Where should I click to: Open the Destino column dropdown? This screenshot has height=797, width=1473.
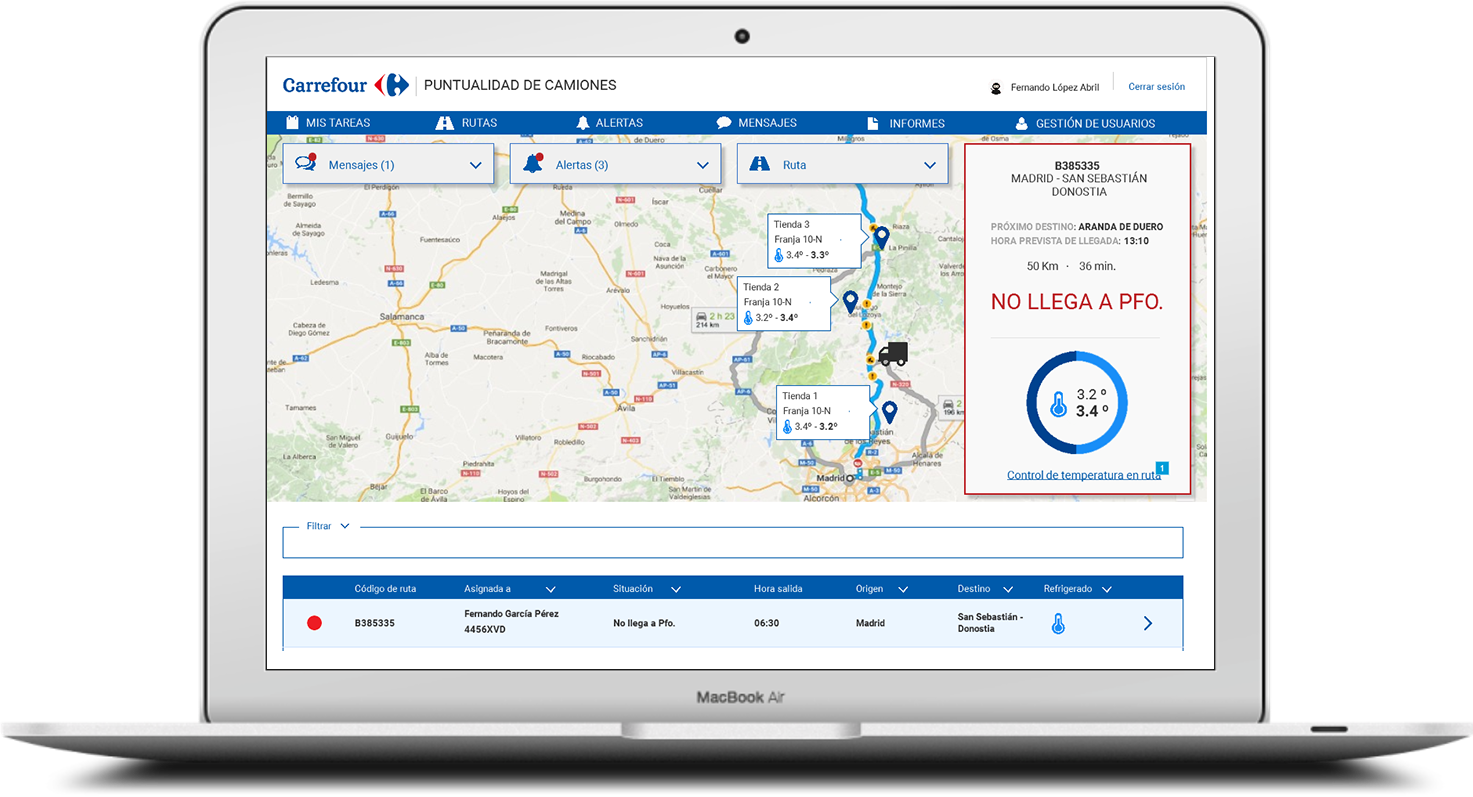pos(1008,590)
